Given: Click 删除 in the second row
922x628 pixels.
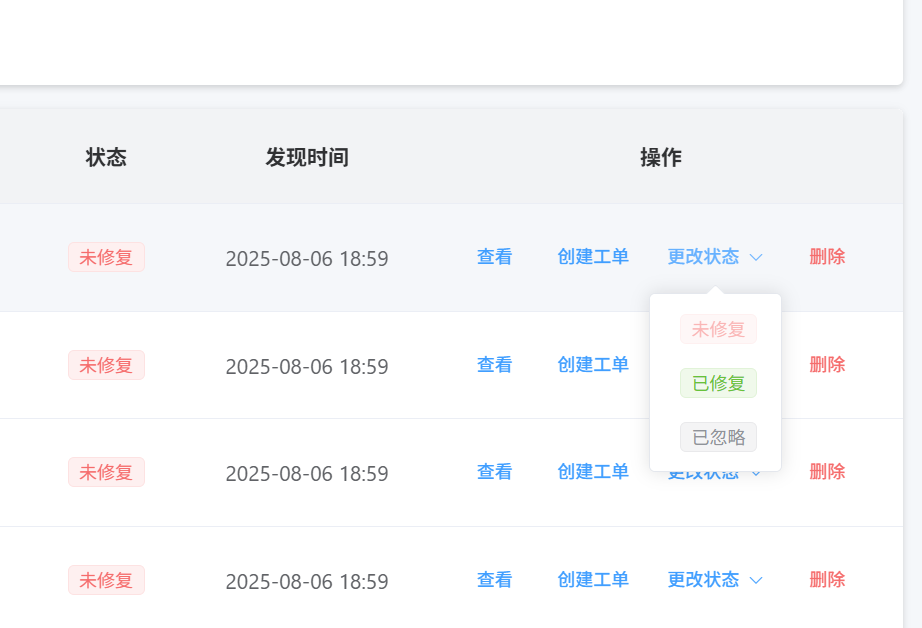Looking at the screenshot, I should pyautogui.click(x=827, y=365).
